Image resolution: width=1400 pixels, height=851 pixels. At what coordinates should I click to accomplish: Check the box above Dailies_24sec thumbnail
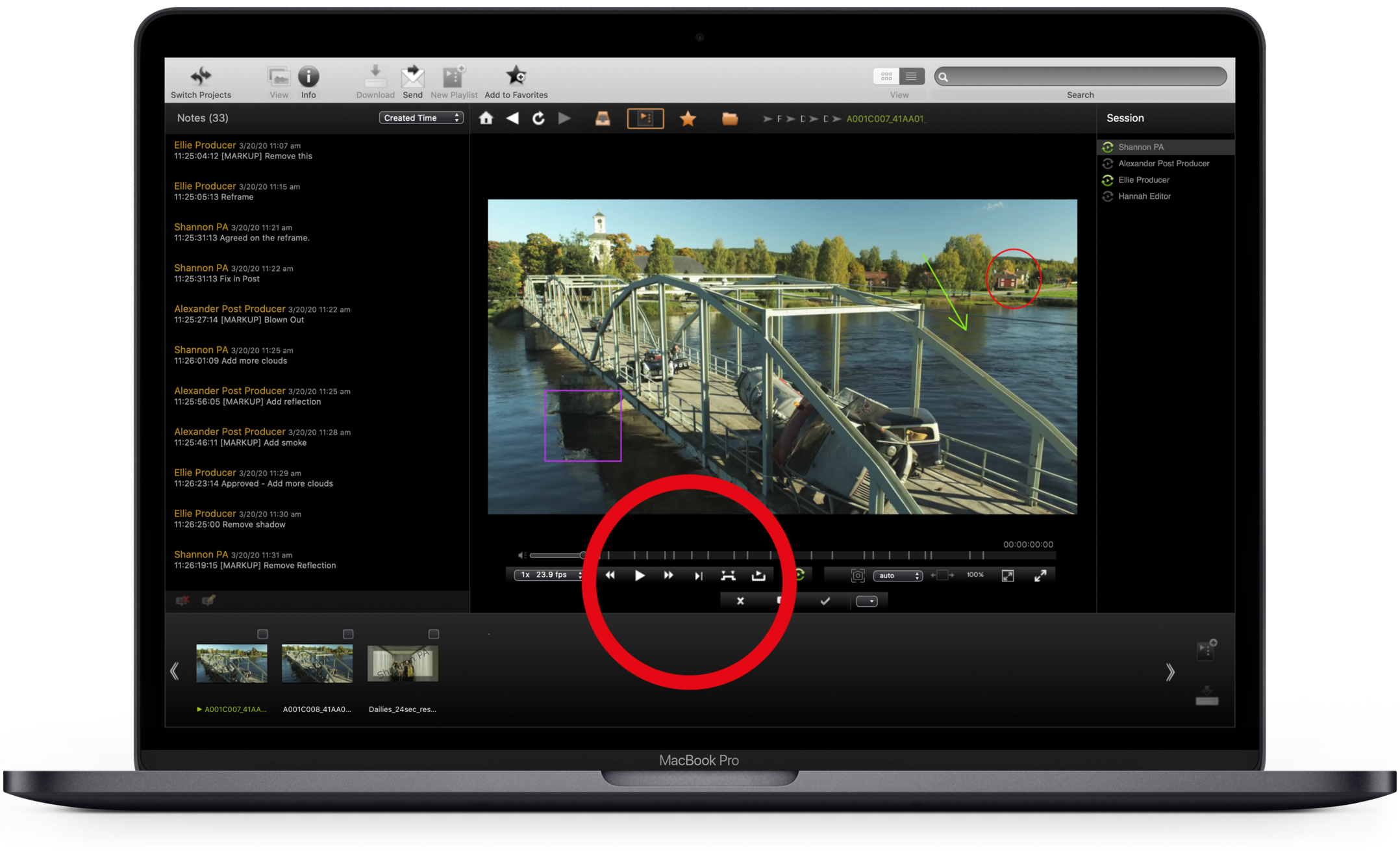click(434, 634)
